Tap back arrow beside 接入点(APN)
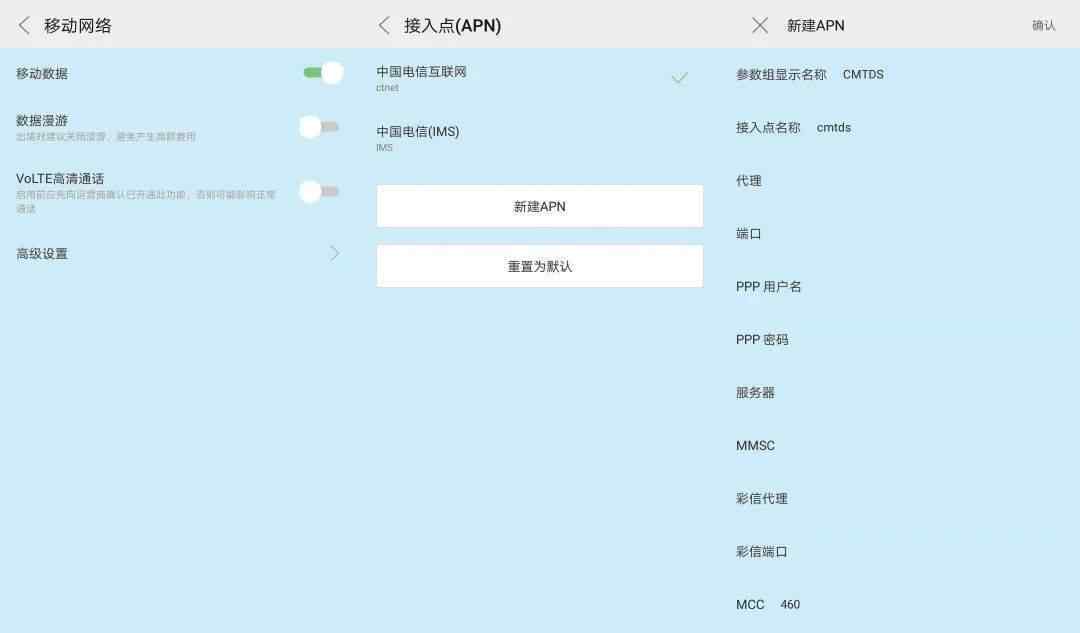The height and width of the screenshot is (633, 1080). [384, 26]
